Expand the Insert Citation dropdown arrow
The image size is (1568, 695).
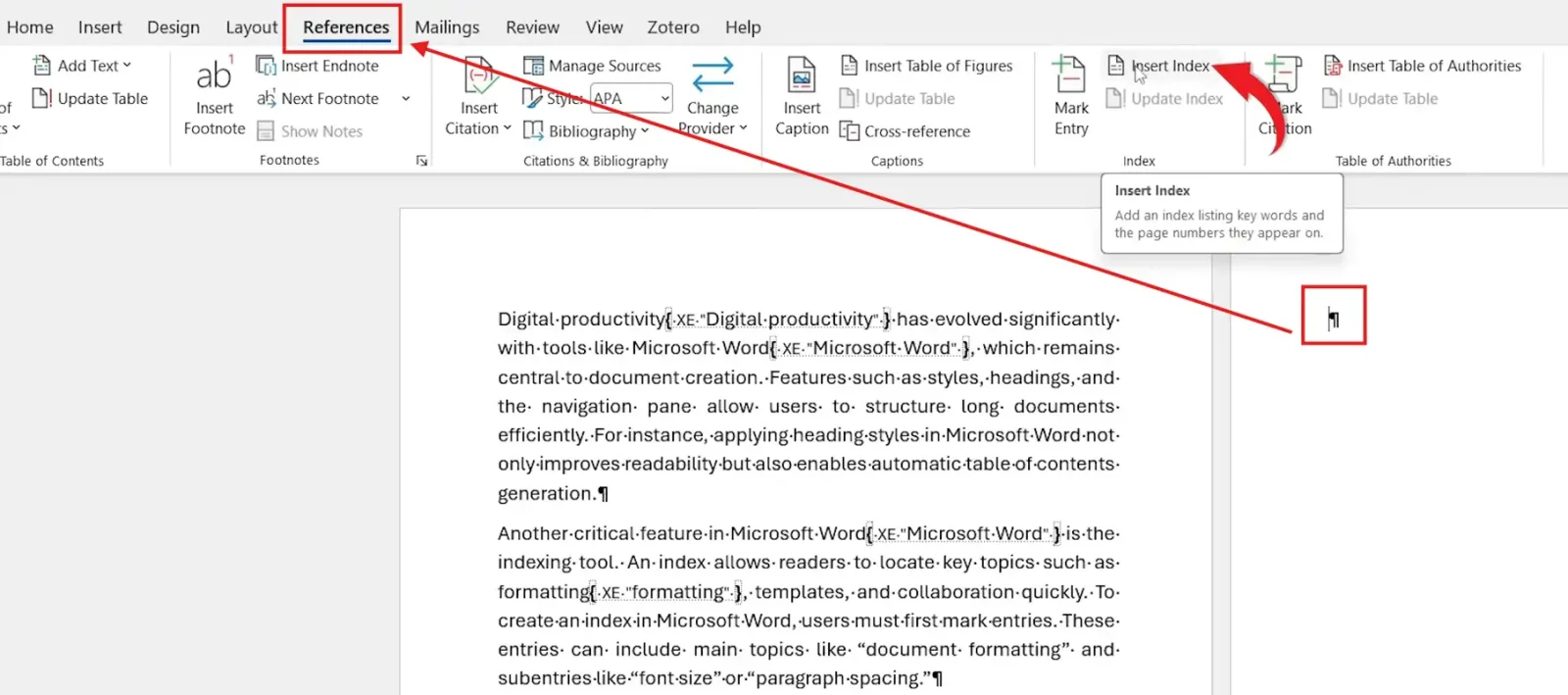(507, 128)
